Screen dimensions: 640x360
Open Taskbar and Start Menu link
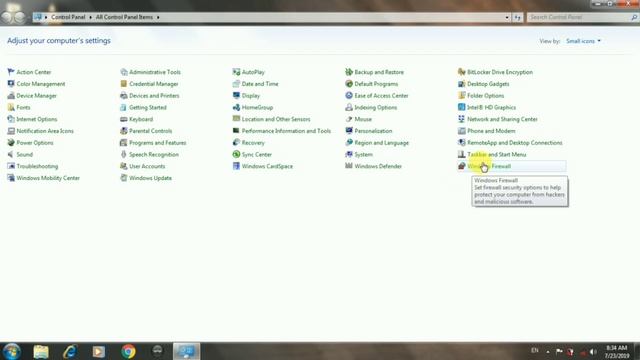point(497,154)
